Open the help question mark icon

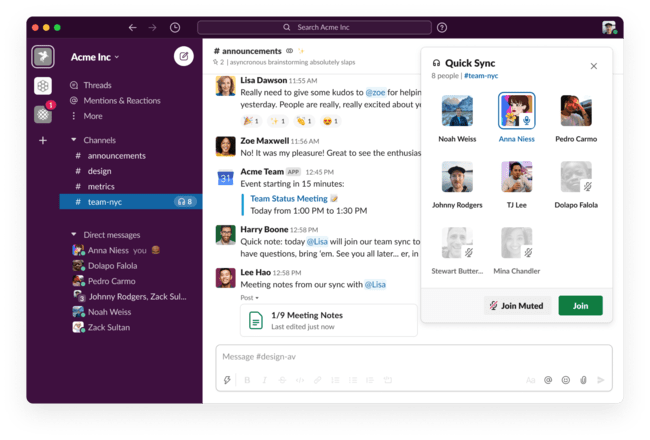coord(442,27)
